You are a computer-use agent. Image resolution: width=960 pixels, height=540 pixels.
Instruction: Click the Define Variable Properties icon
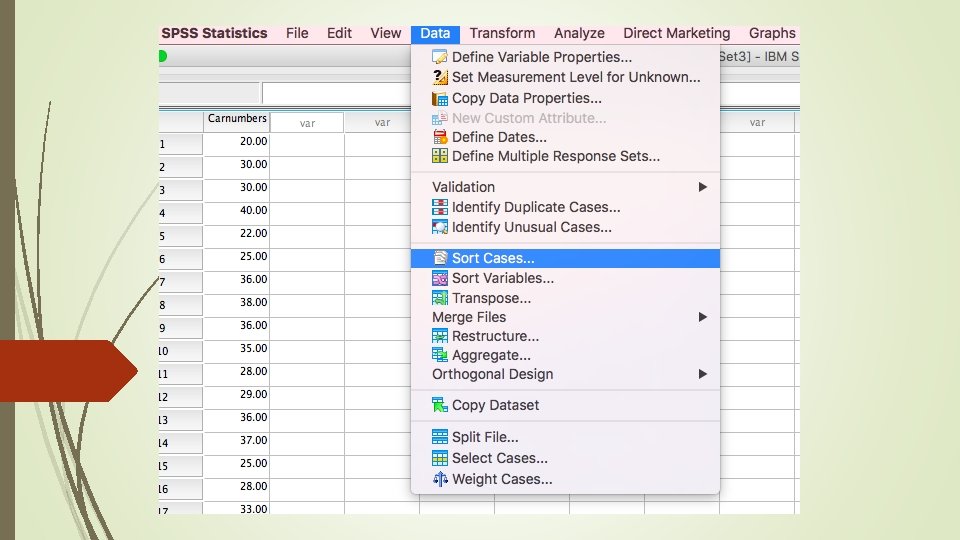click(x=440, y=57)
